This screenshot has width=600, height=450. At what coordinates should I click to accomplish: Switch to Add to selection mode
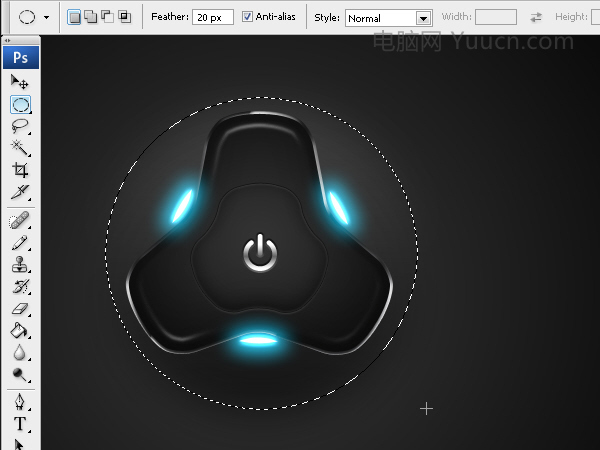(91, 17)
